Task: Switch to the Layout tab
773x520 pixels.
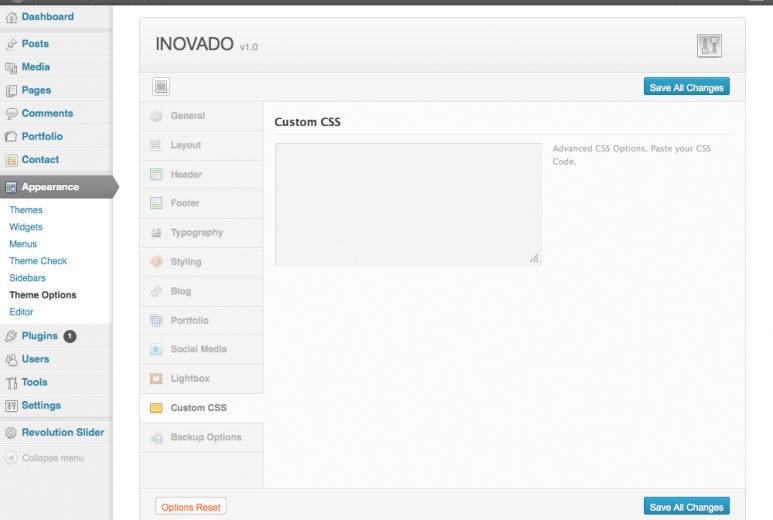Action: (x=202, y=145)
